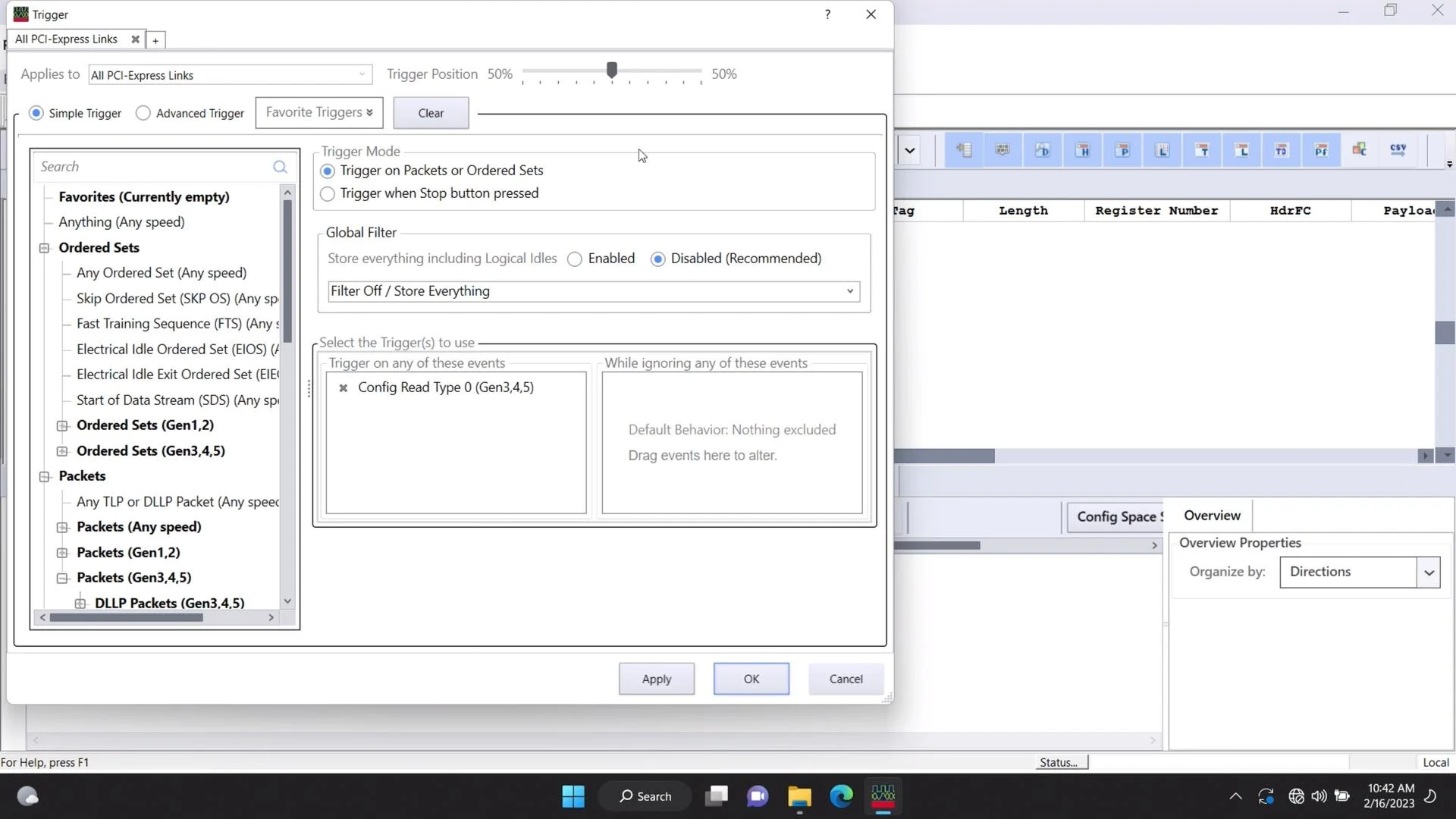1456x819 pixels.
Task: Click OK to confirm trigger
Action: point(751,679)
